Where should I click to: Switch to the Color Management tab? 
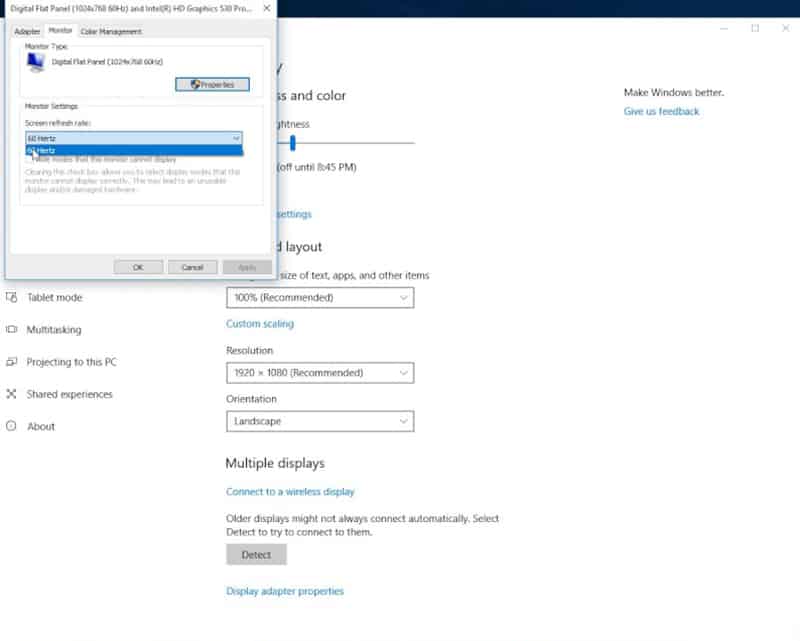pos(111,32)
